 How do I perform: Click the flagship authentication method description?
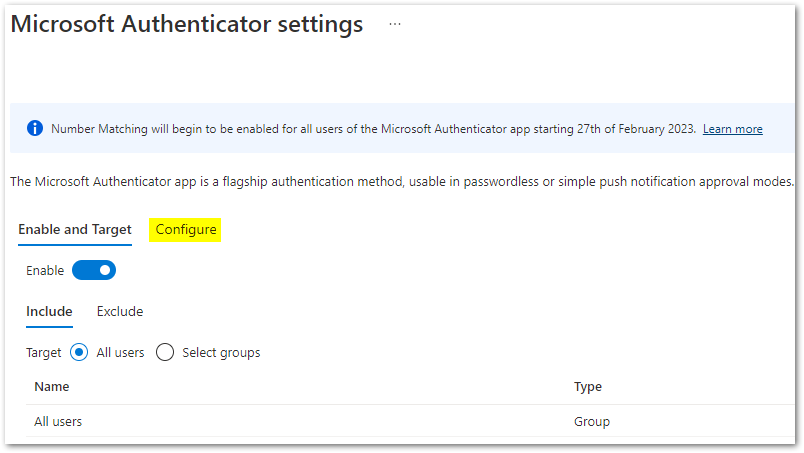(402, 182)
